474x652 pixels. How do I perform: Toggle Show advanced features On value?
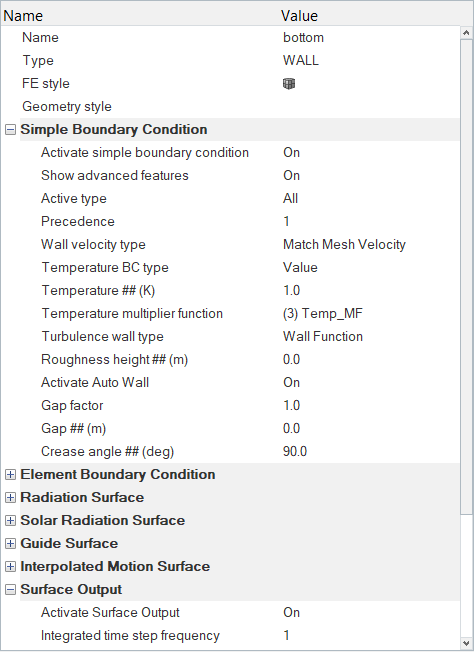click(x=291, y=175)
